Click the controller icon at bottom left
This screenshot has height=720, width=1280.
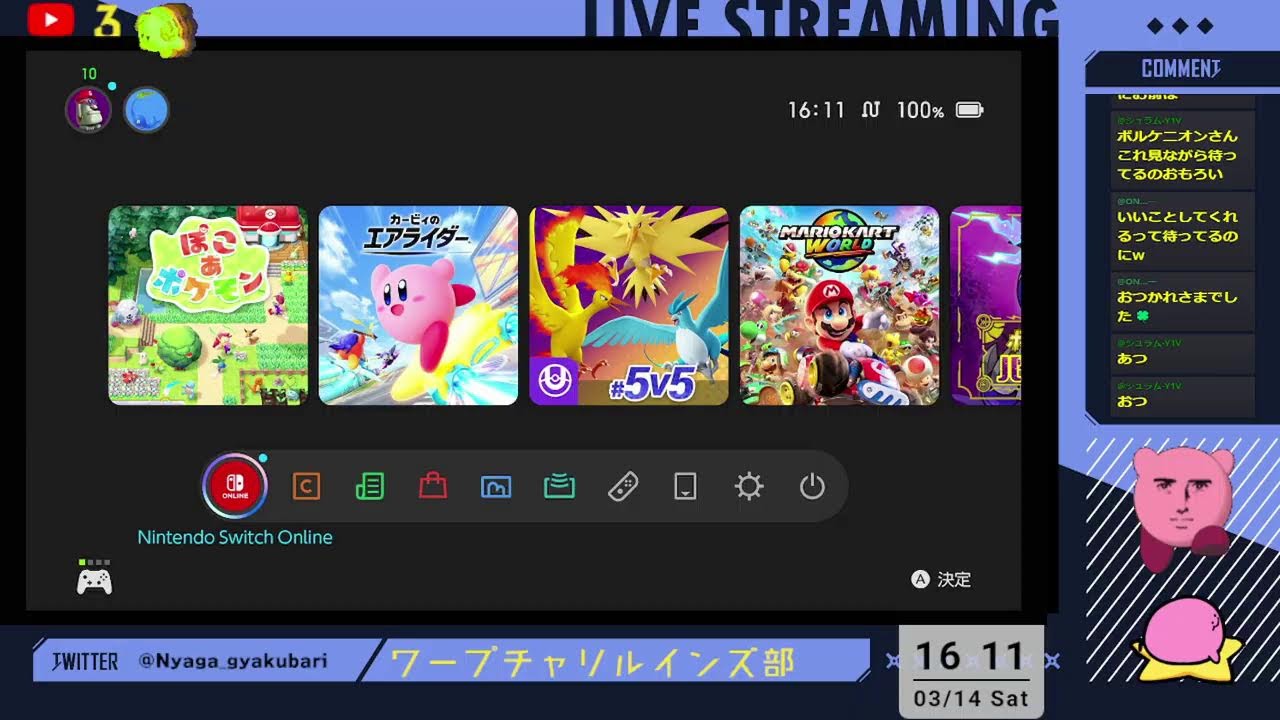(95, 580)
